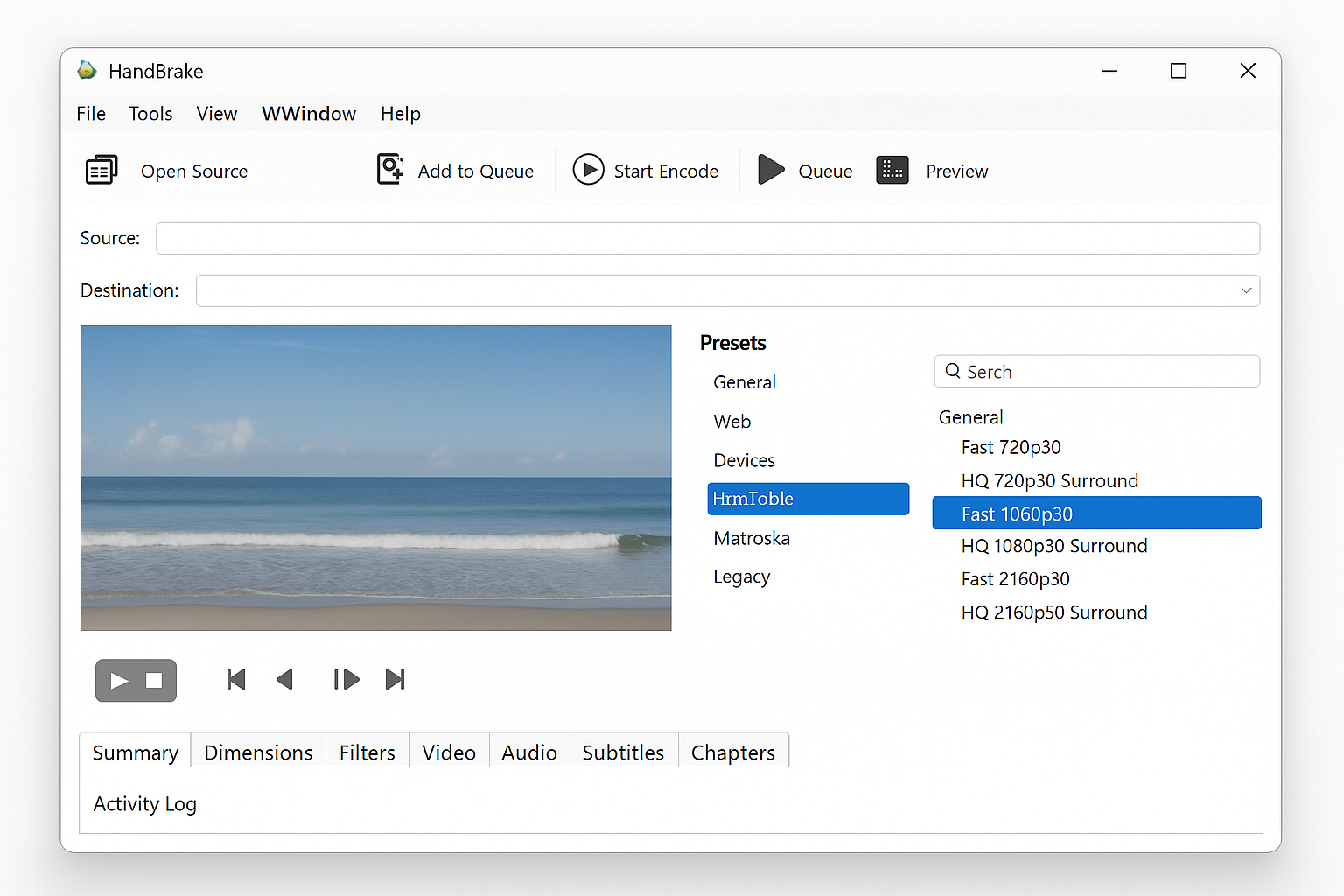Click the Start Encode icon
This screenshot has width=1344, height=896.
tap(589, 170)
